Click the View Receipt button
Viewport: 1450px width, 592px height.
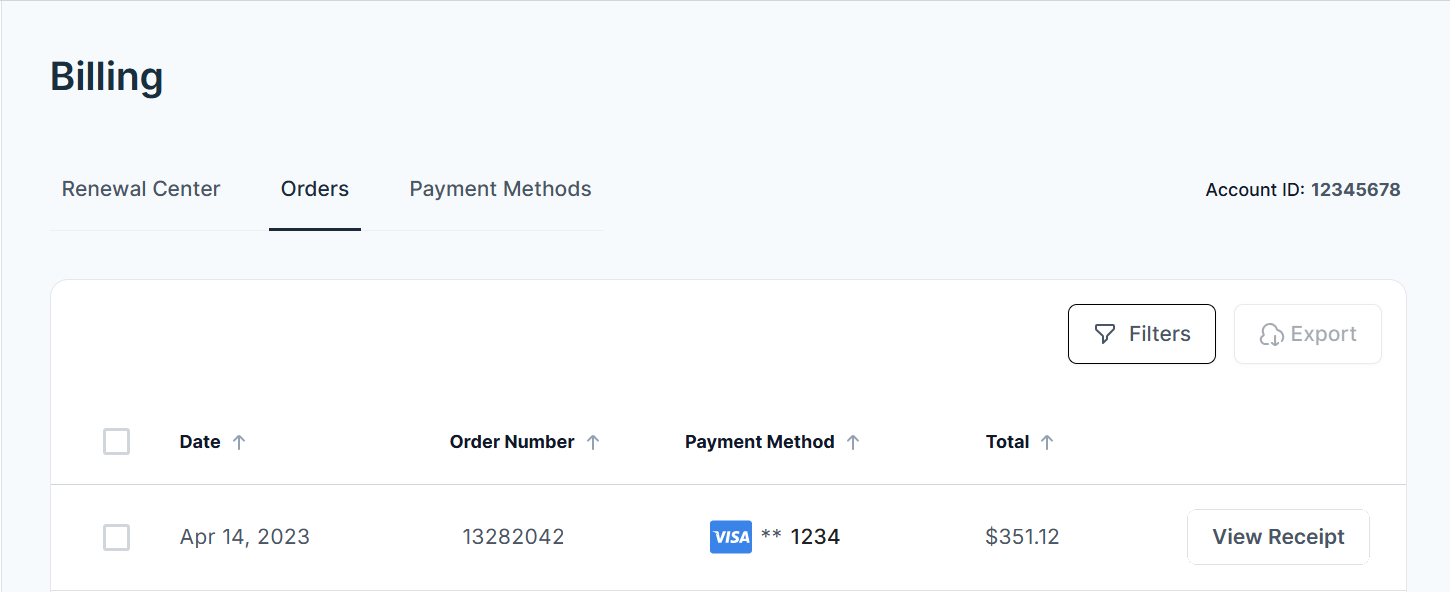click(1278, 537)
